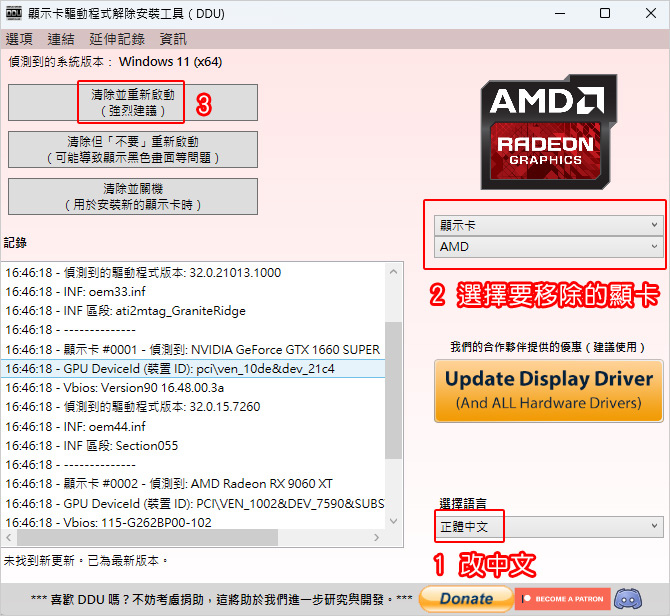Open the 資訊 menu
Screen dimensions: 670x616
173,39
